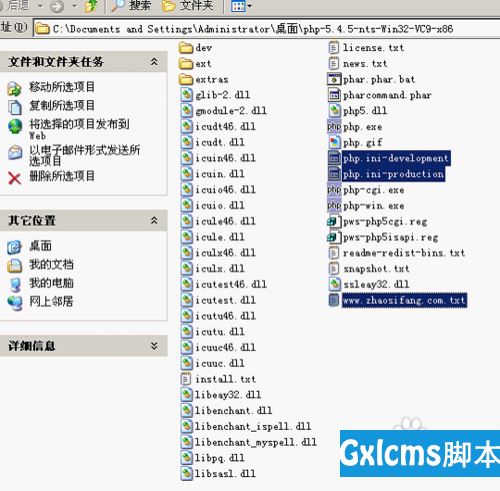Select the php.gif file icon
The image size is (500, 491).
(334, 142)
